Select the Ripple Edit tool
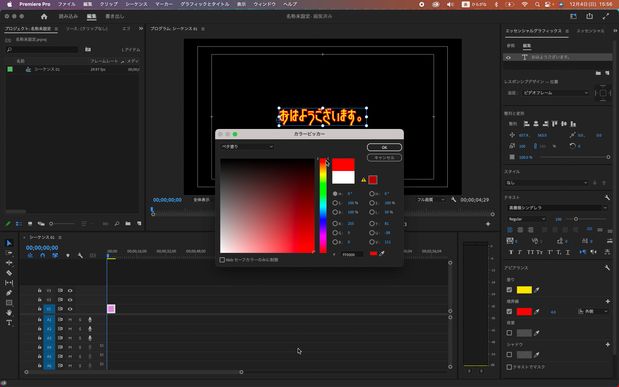Image resolution: width=619 pixels, height=387 pixels. pyautogui.click(x=9, y=263)
